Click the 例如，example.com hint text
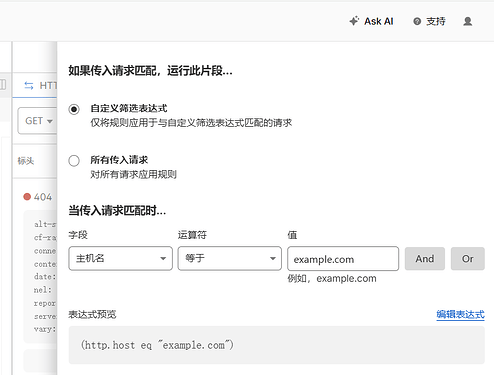The width and height of the screenshot is (494, 375). coord(332,278)
